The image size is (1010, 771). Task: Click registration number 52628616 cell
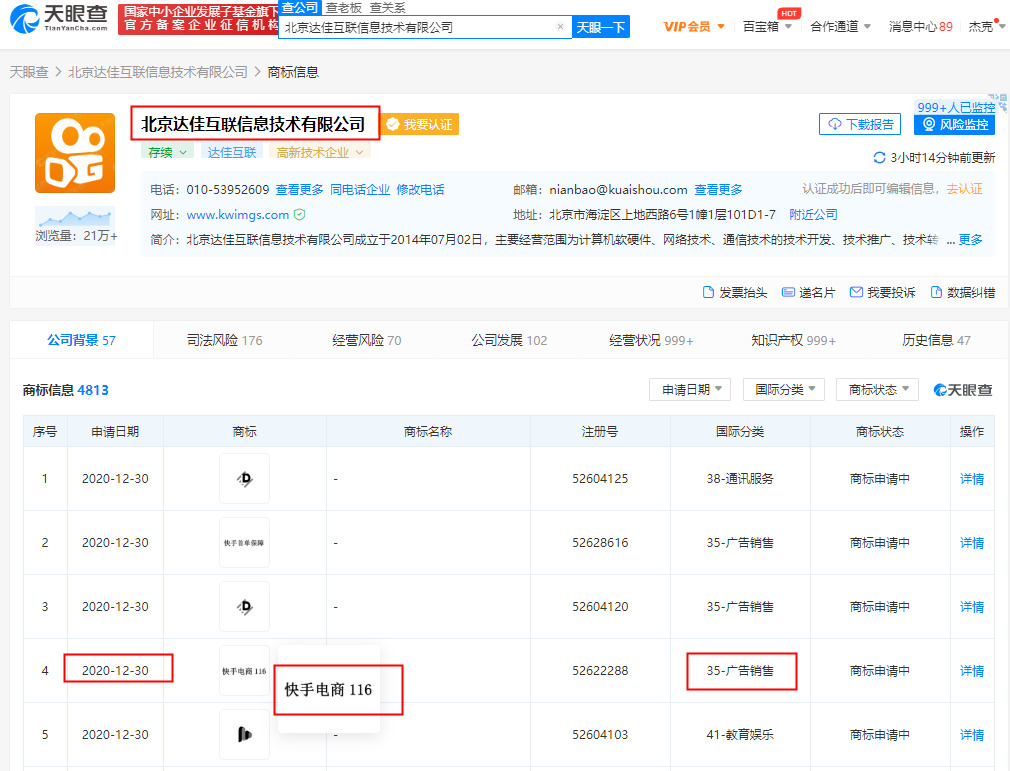point(600,542)
